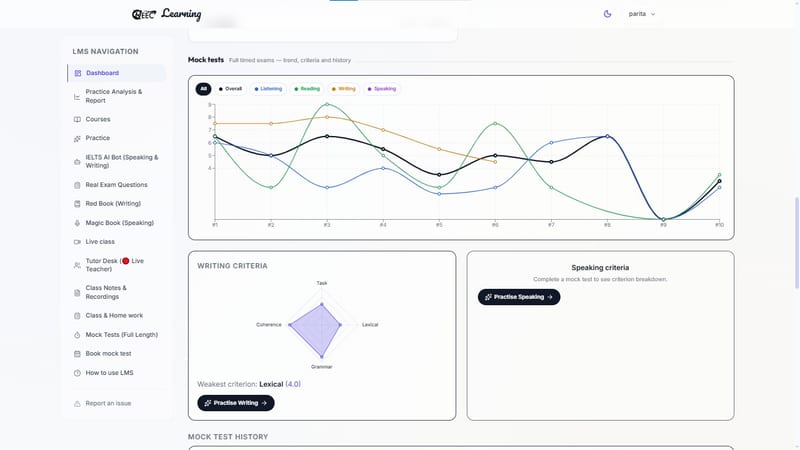Screen dimensions: 800x450
Task: Select the All chart filter pill
Action: tap(203, 89)
